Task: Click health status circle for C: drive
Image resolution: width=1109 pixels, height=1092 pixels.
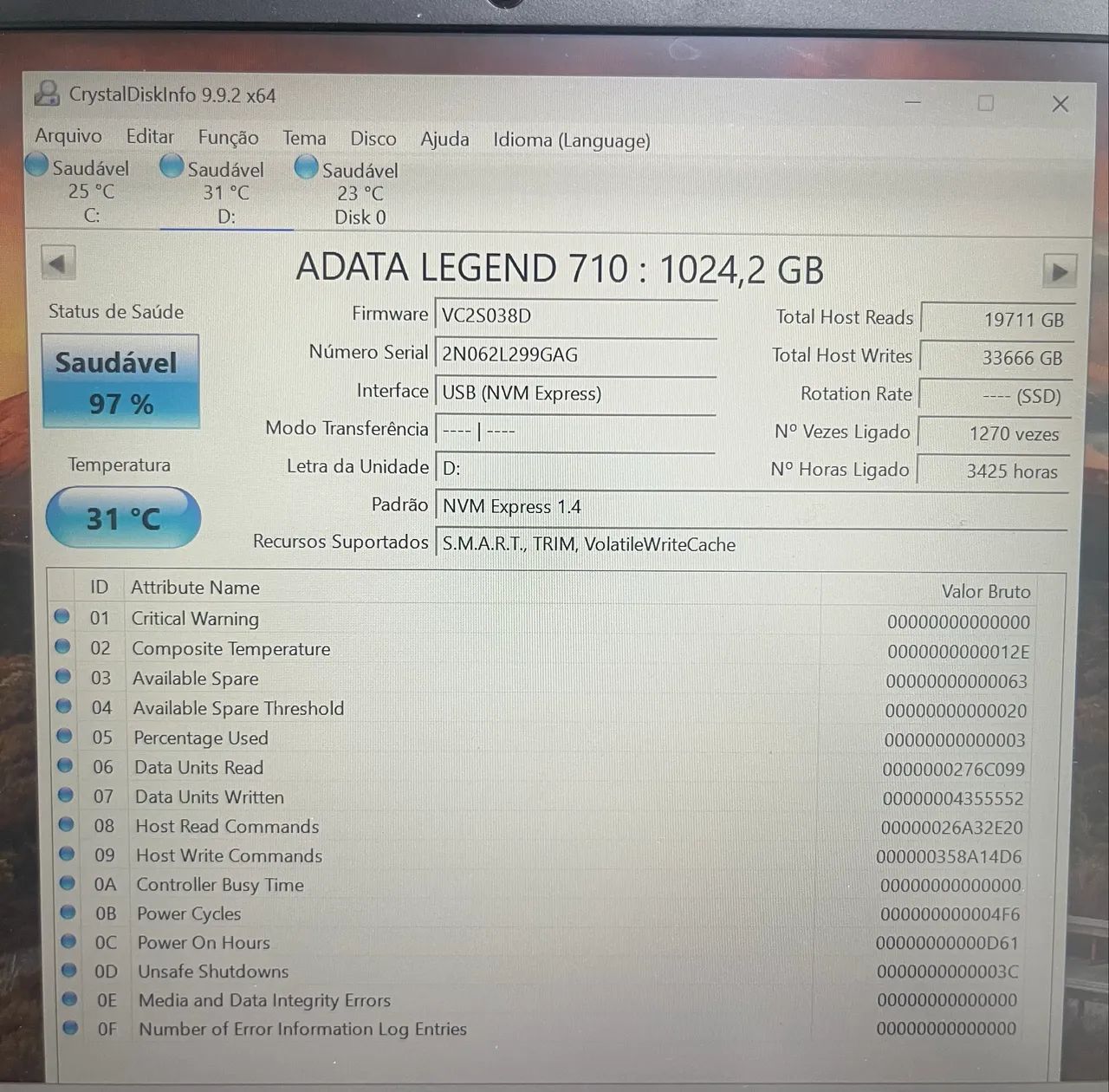Action: (37, 165)
